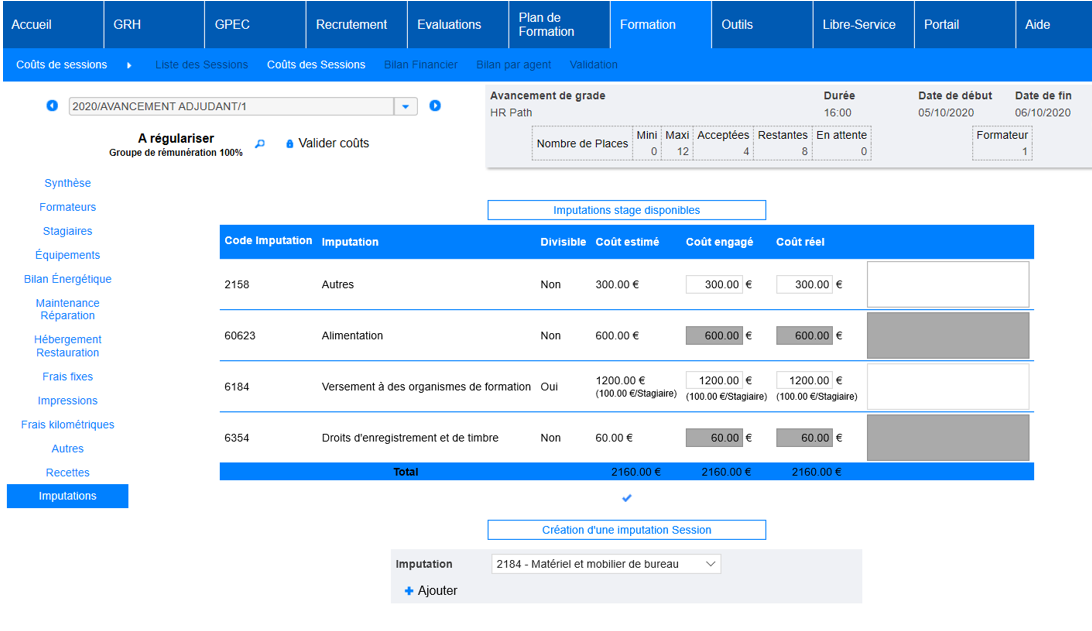1092x631 pixels.
Task: Expand the Imputation dropdown list
Action: click(710, 564)
